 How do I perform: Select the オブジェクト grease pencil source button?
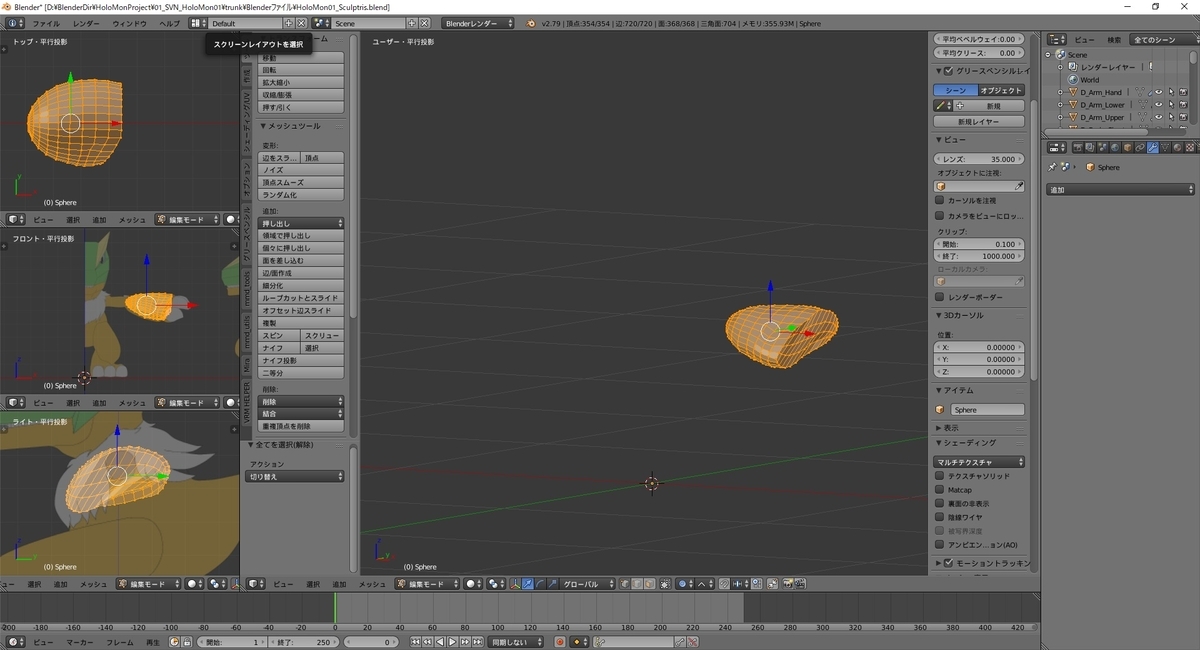pyautogui.click(x=1002, y=90)
